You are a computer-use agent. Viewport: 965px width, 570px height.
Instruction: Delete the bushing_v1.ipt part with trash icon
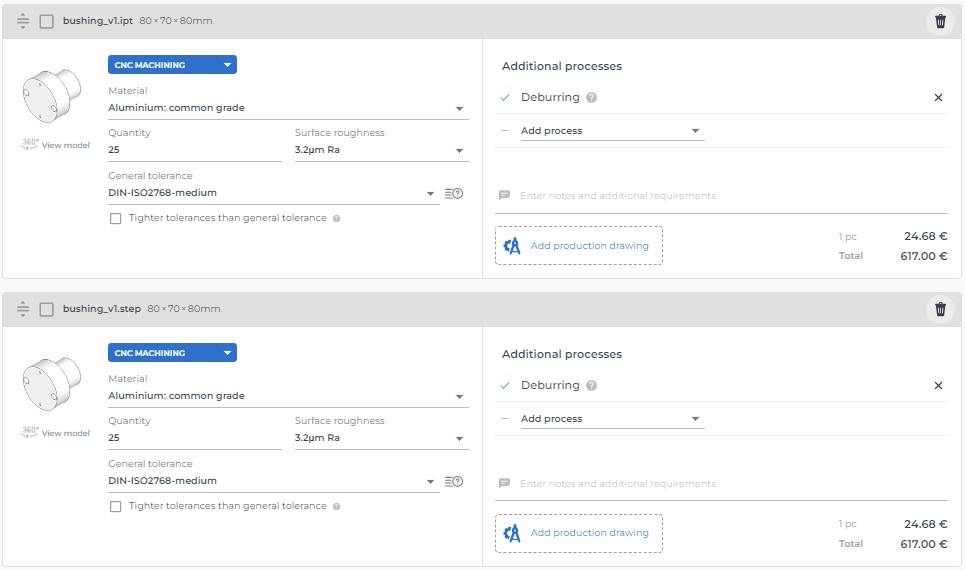(940, 21)
